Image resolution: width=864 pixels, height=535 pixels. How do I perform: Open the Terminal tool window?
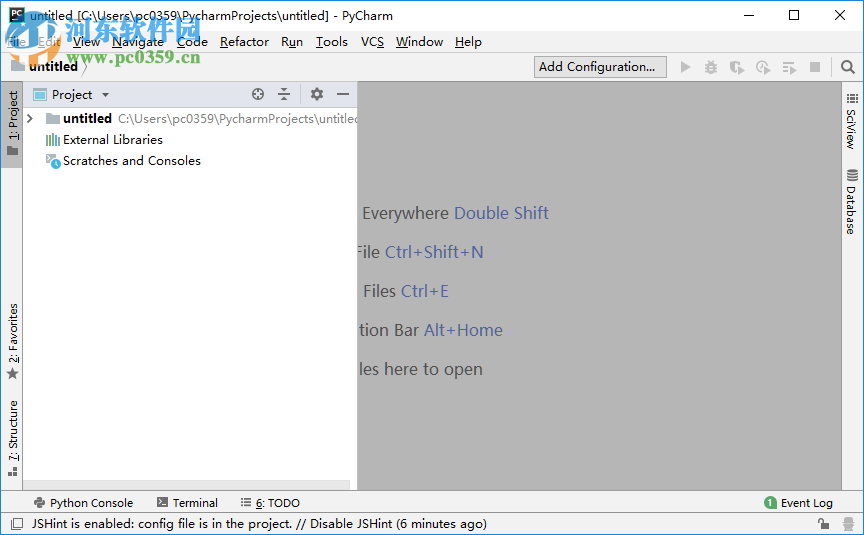(x=187, y=502)
